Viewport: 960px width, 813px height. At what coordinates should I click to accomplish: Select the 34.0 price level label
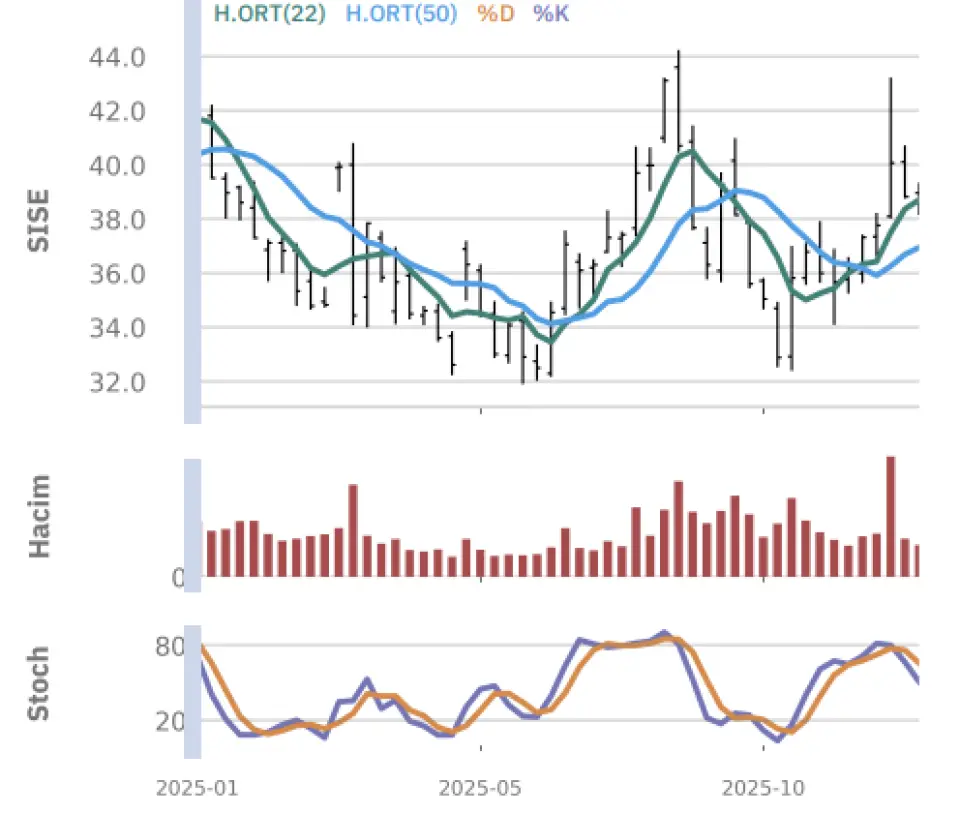click(x=118, y=328)
